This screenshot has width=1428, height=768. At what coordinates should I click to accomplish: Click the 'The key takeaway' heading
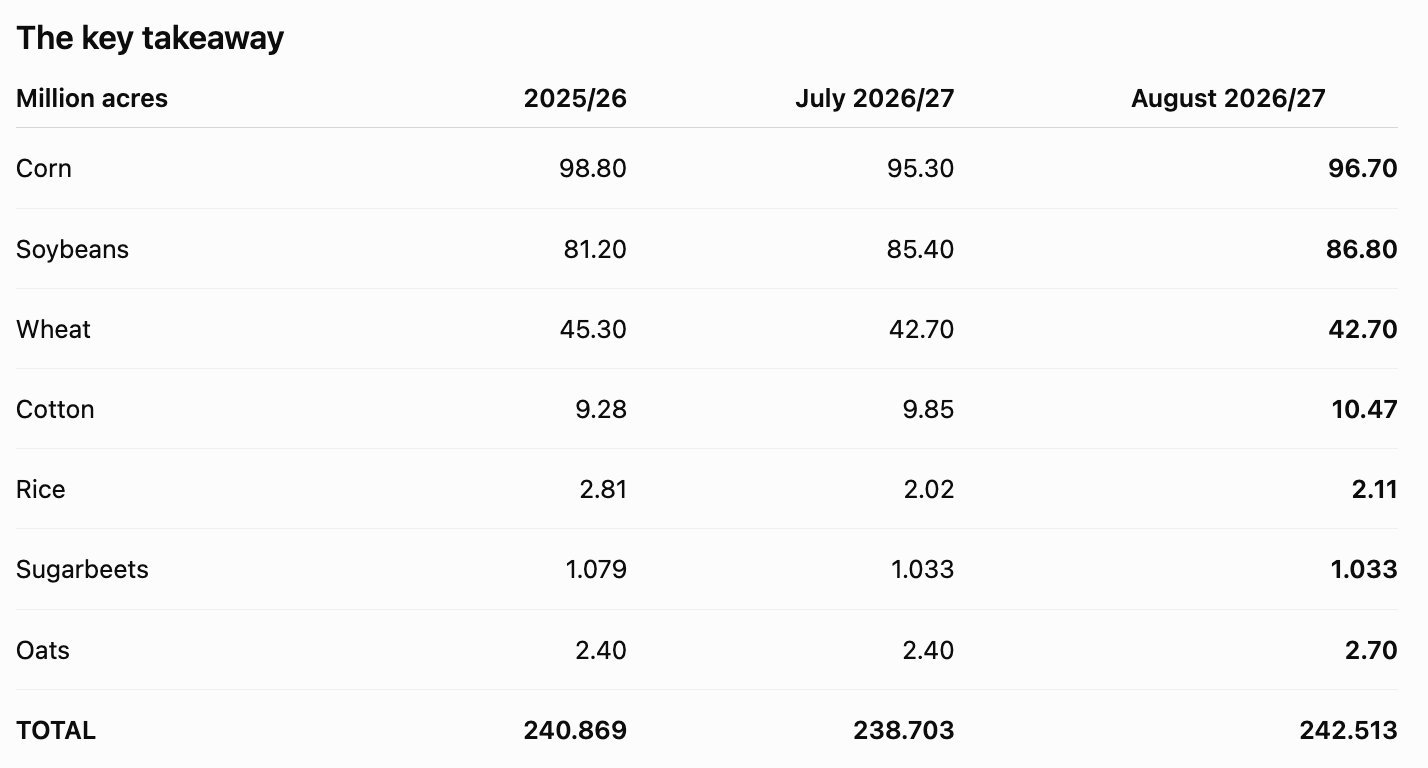tap(150, 38)
